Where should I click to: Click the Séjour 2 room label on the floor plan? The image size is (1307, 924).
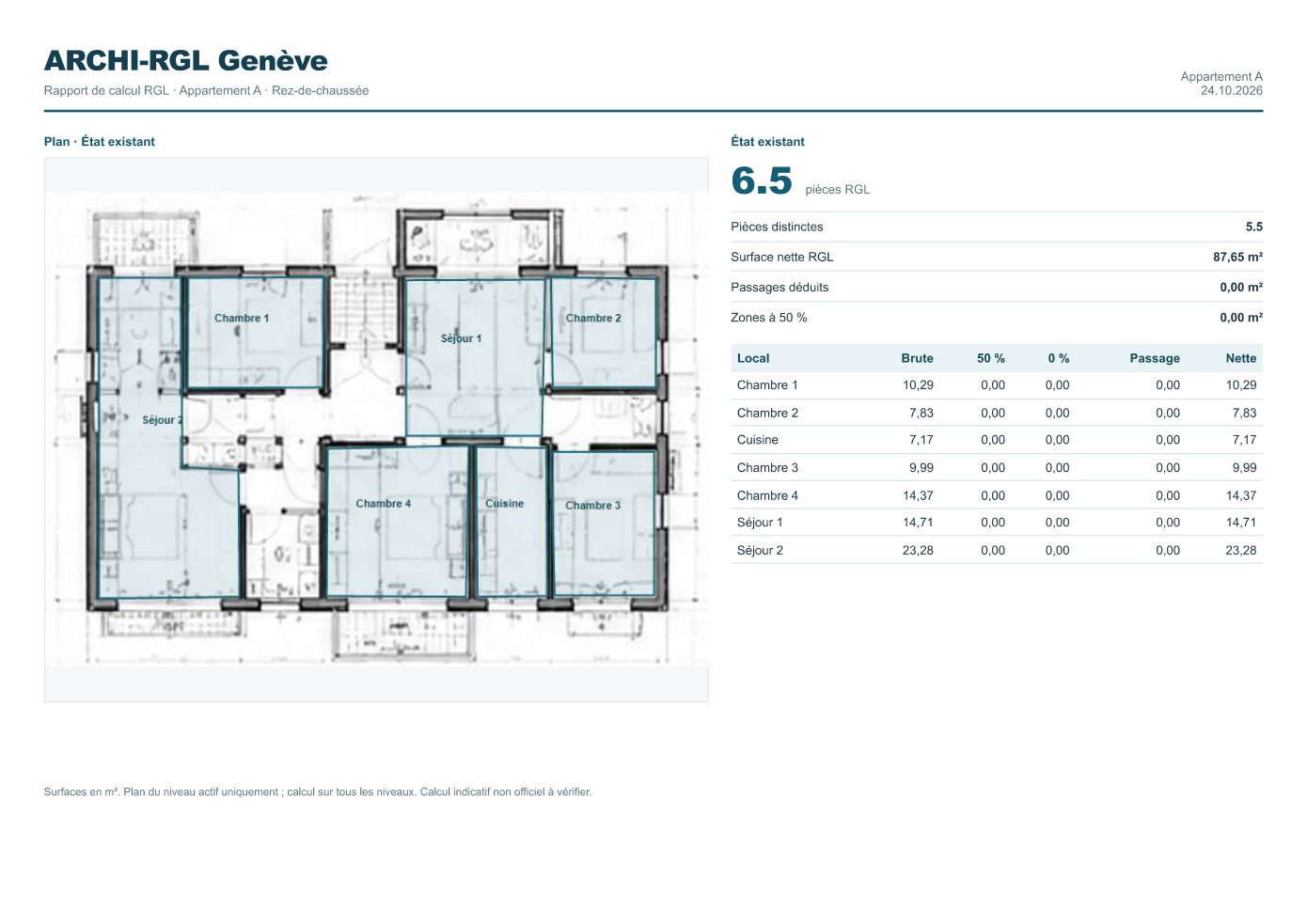click(x=163, y=420)
